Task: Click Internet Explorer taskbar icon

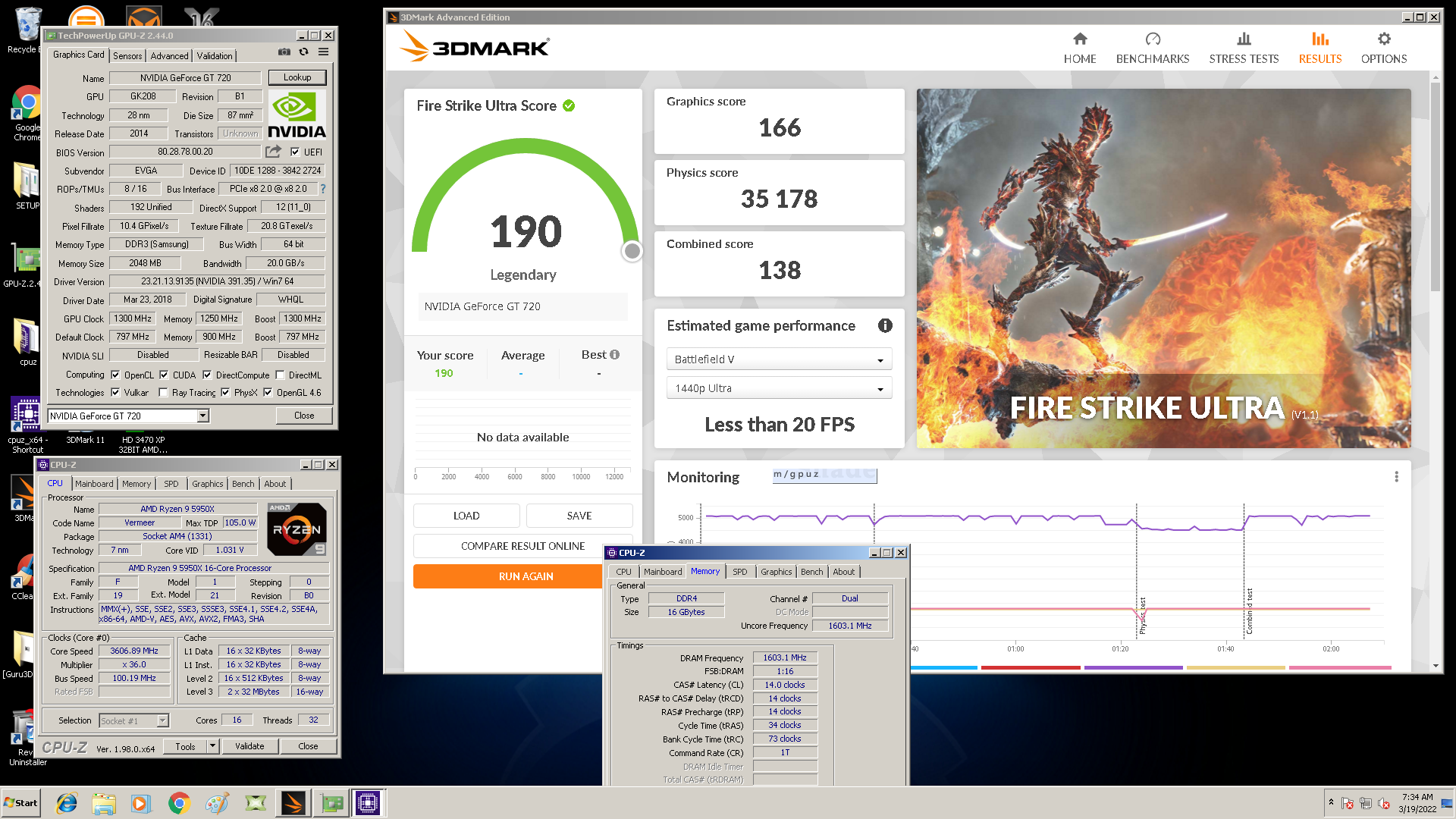Action: point(67,803)
